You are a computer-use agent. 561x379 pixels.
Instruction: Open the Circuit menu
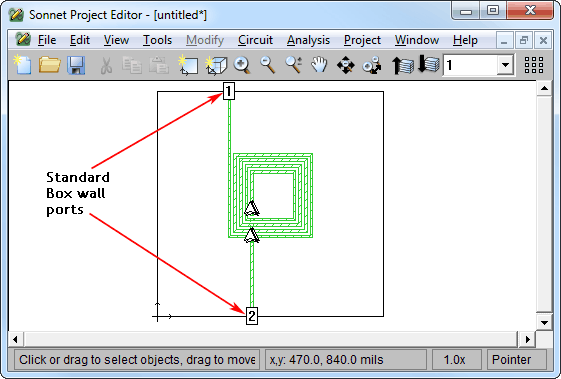[x=255, y=40]
